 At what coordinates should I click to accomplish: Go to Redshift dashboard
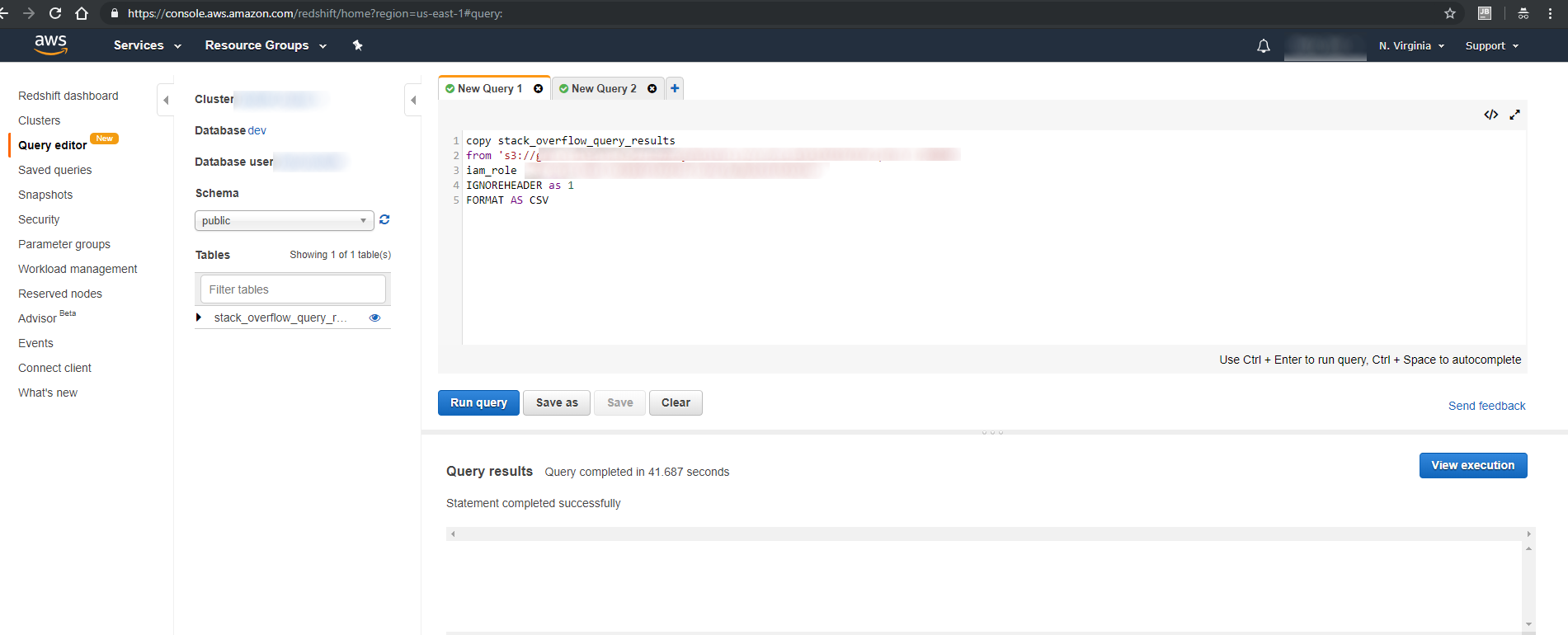[68, 96]
